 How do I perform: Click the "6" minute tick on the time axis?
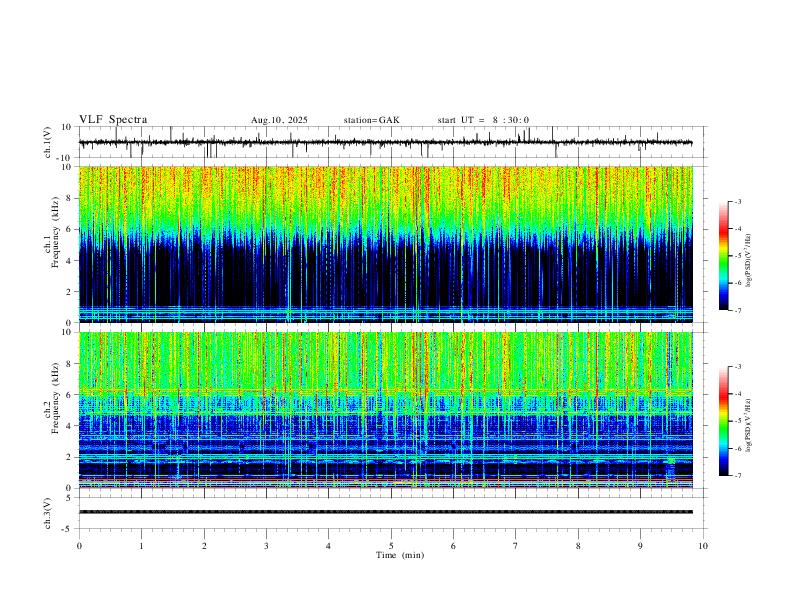click(453, 546)
